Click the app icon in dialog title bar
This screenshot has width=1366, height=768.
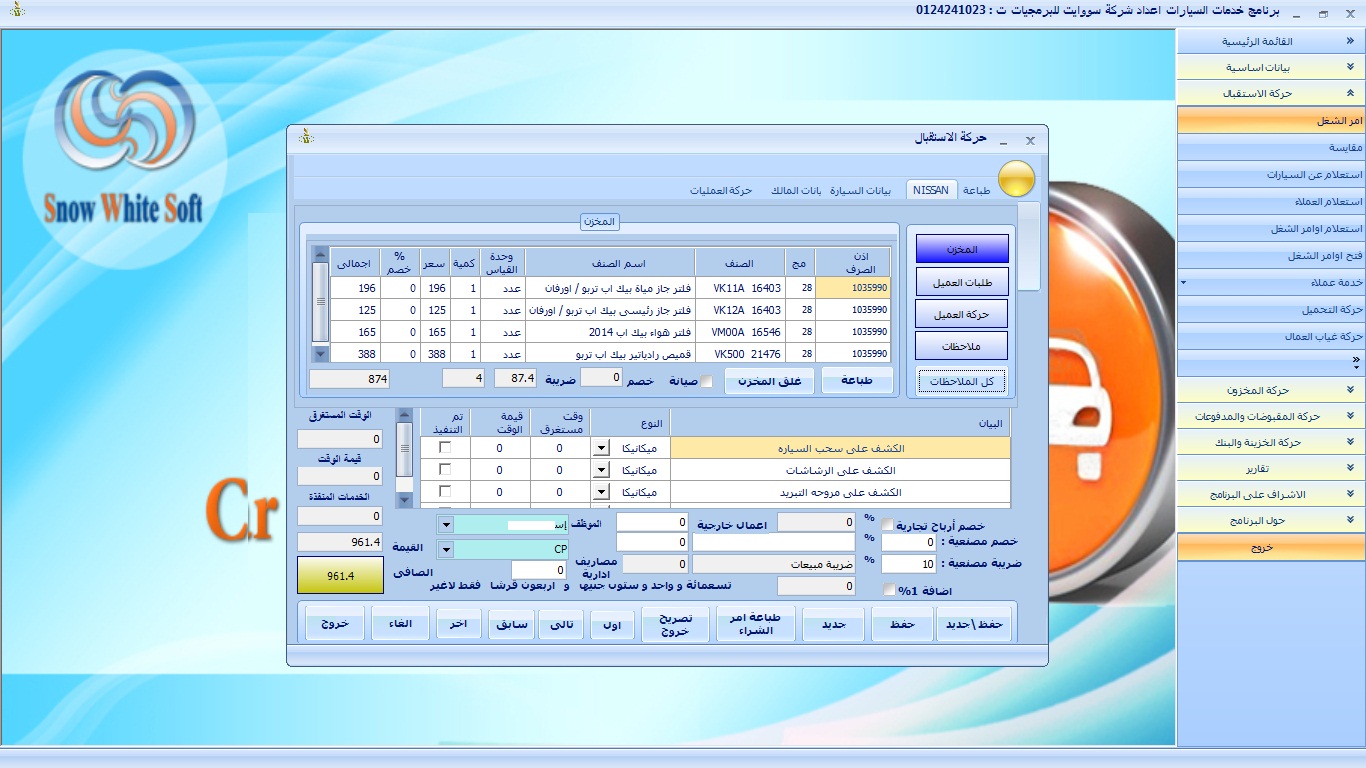307,137
